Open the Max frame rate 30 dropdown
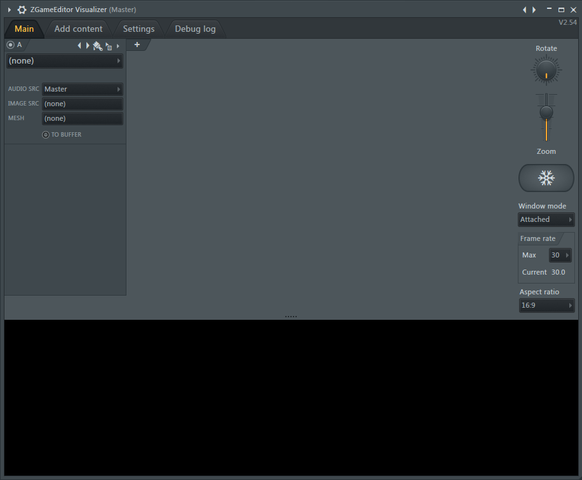Image resolution: width=582 pixels, height=480 pixels. [560, 255]
